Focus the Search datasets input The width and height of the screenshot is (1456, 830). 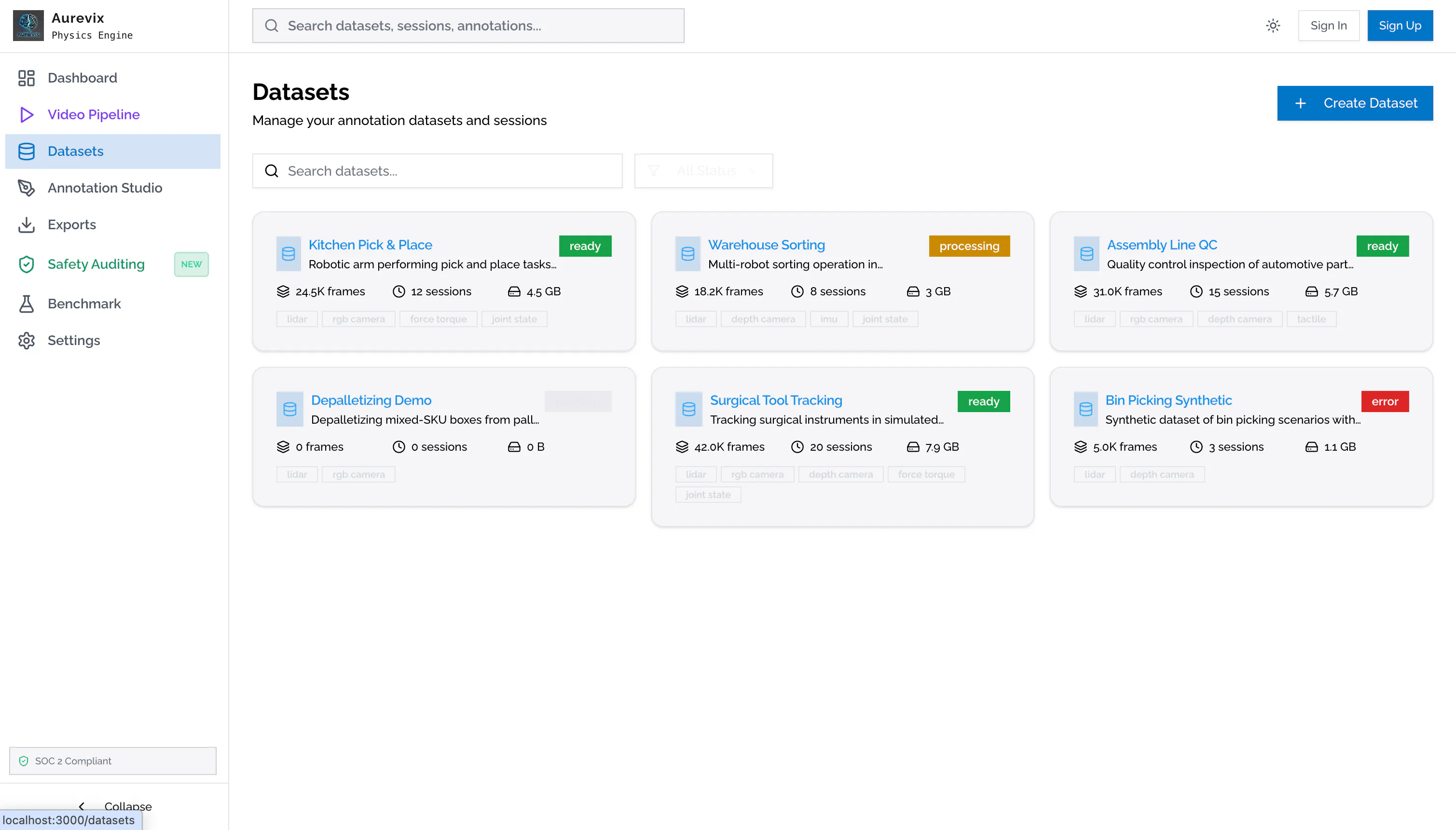click(437, 171)
